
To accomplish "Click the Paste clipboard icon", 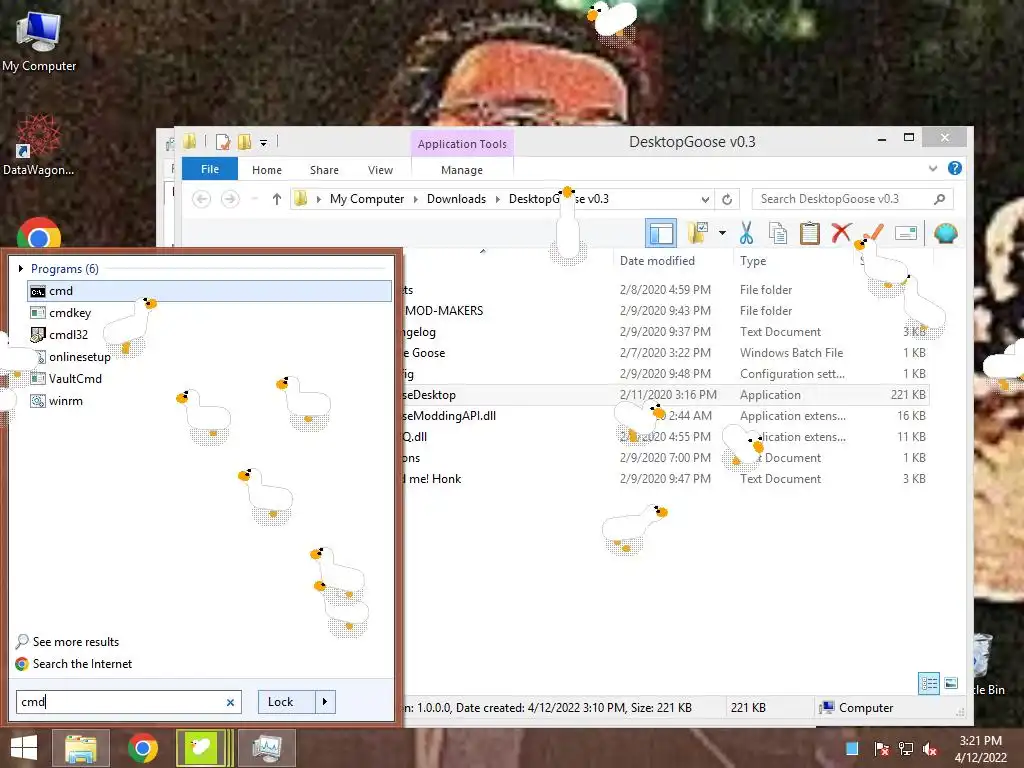I will pos(810,233).
